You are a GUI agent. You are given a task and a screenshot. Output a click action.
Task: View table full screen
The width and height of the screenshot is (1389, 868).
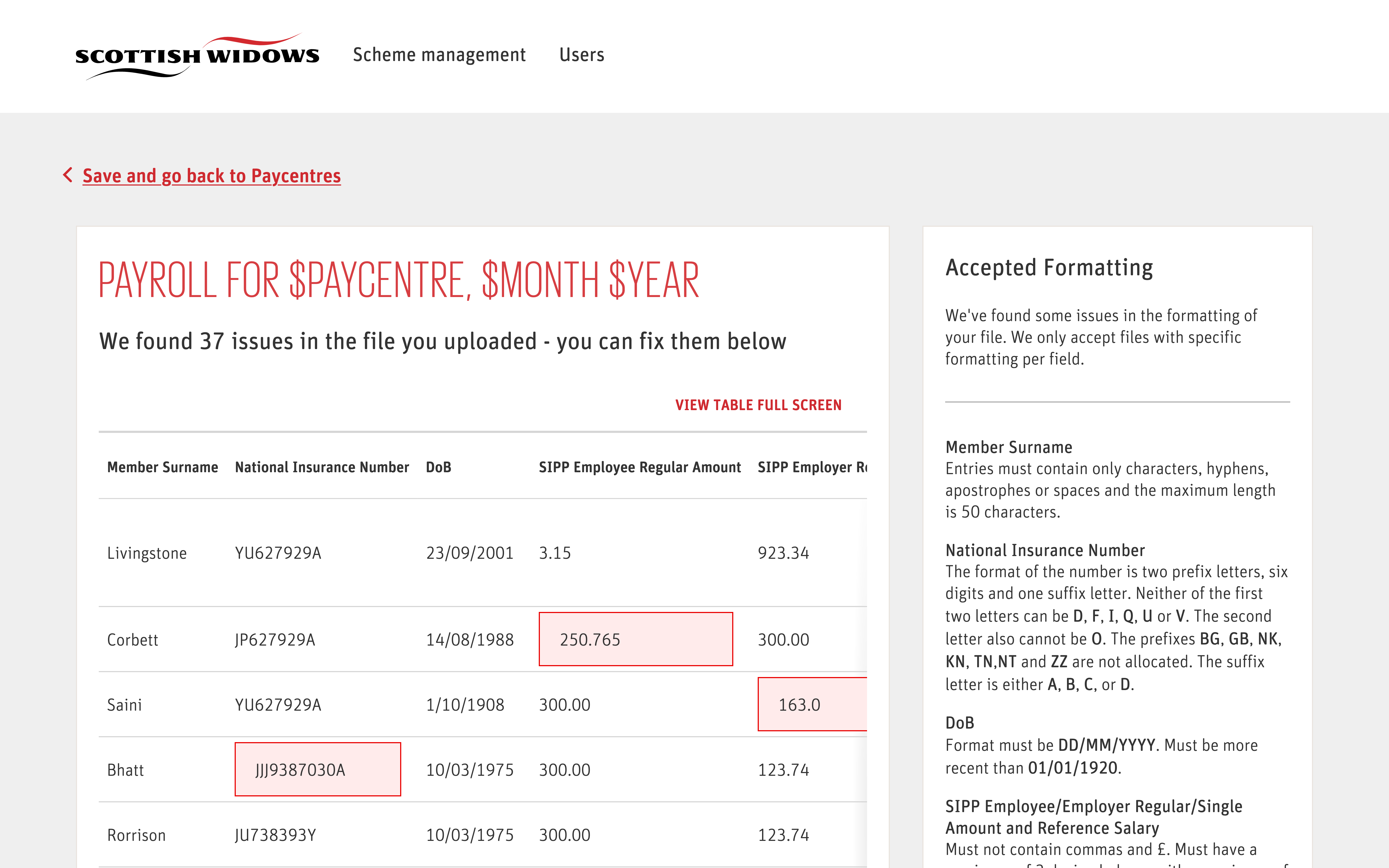tap(758, 405)
